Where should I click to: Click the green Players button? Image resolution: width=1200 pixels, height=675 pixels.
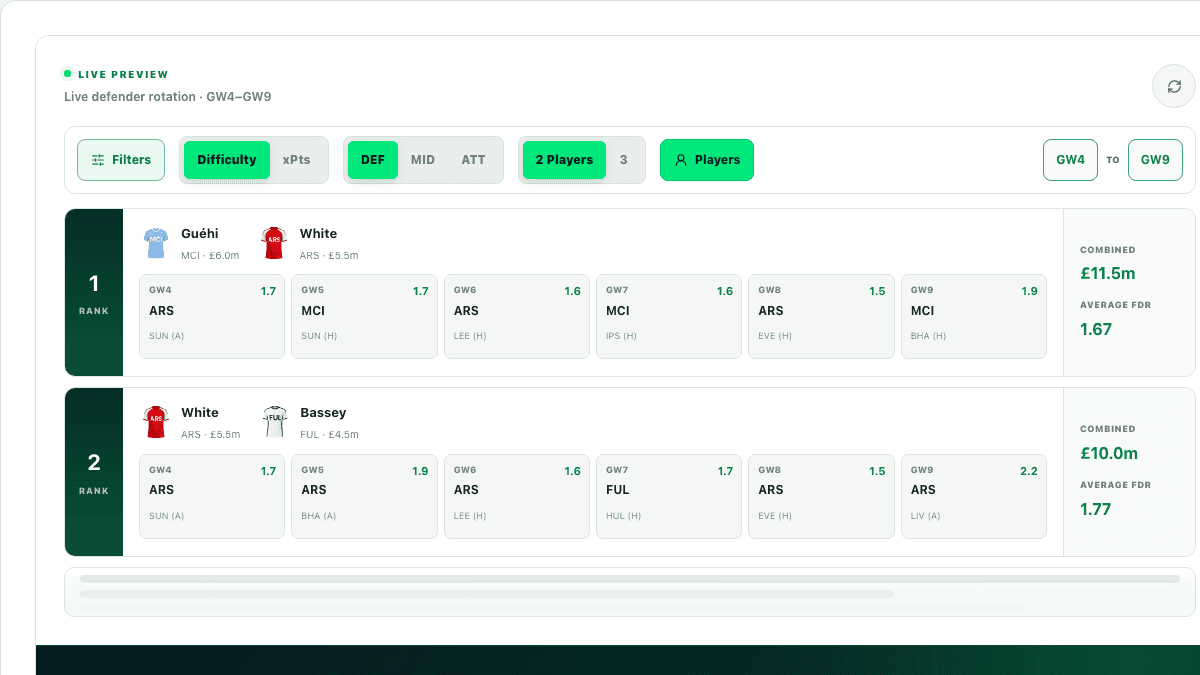click(707, 160)
